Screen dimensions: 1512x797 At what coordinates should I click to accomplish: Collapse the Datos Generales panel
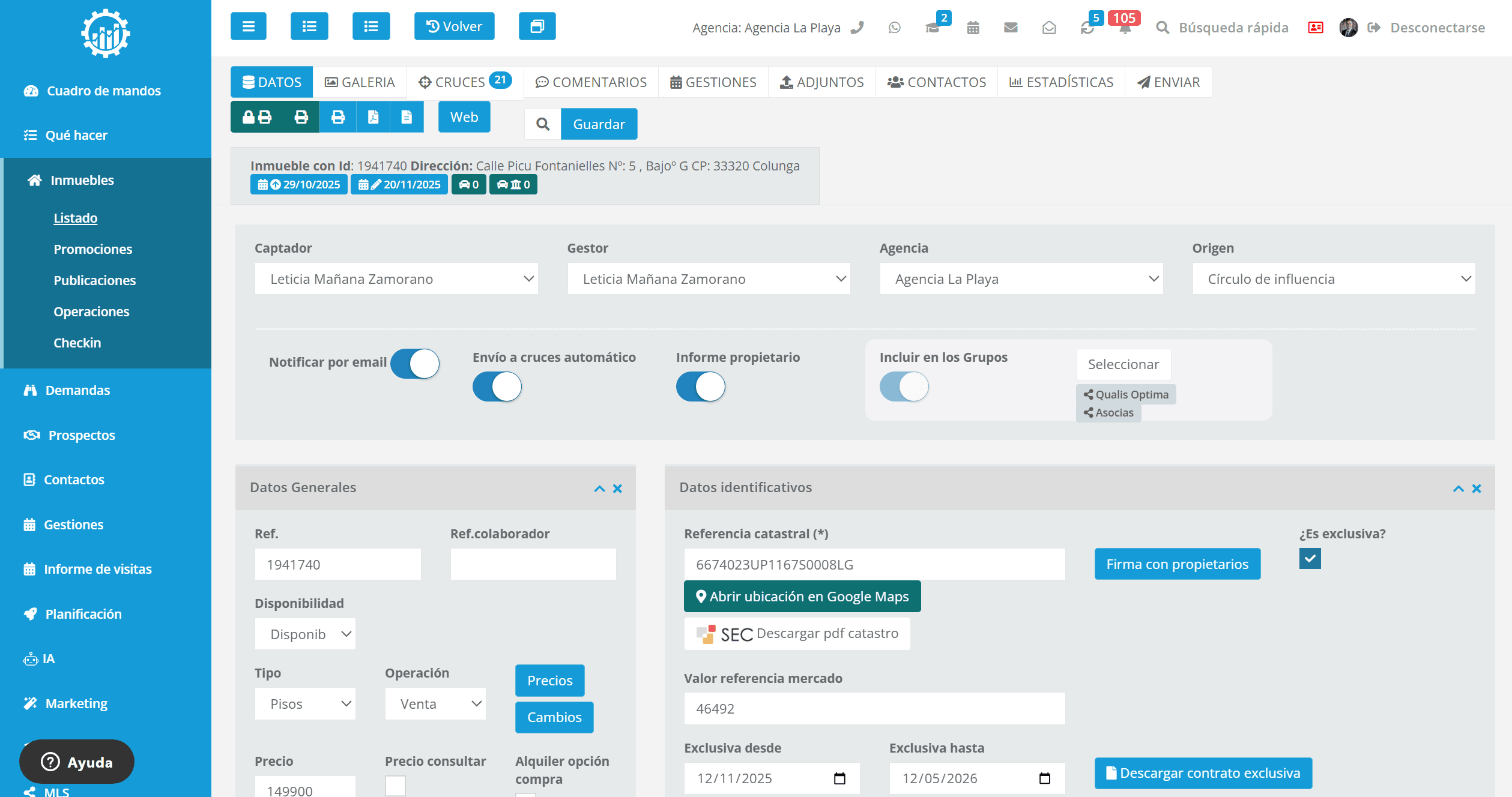[x=599, y=489]
